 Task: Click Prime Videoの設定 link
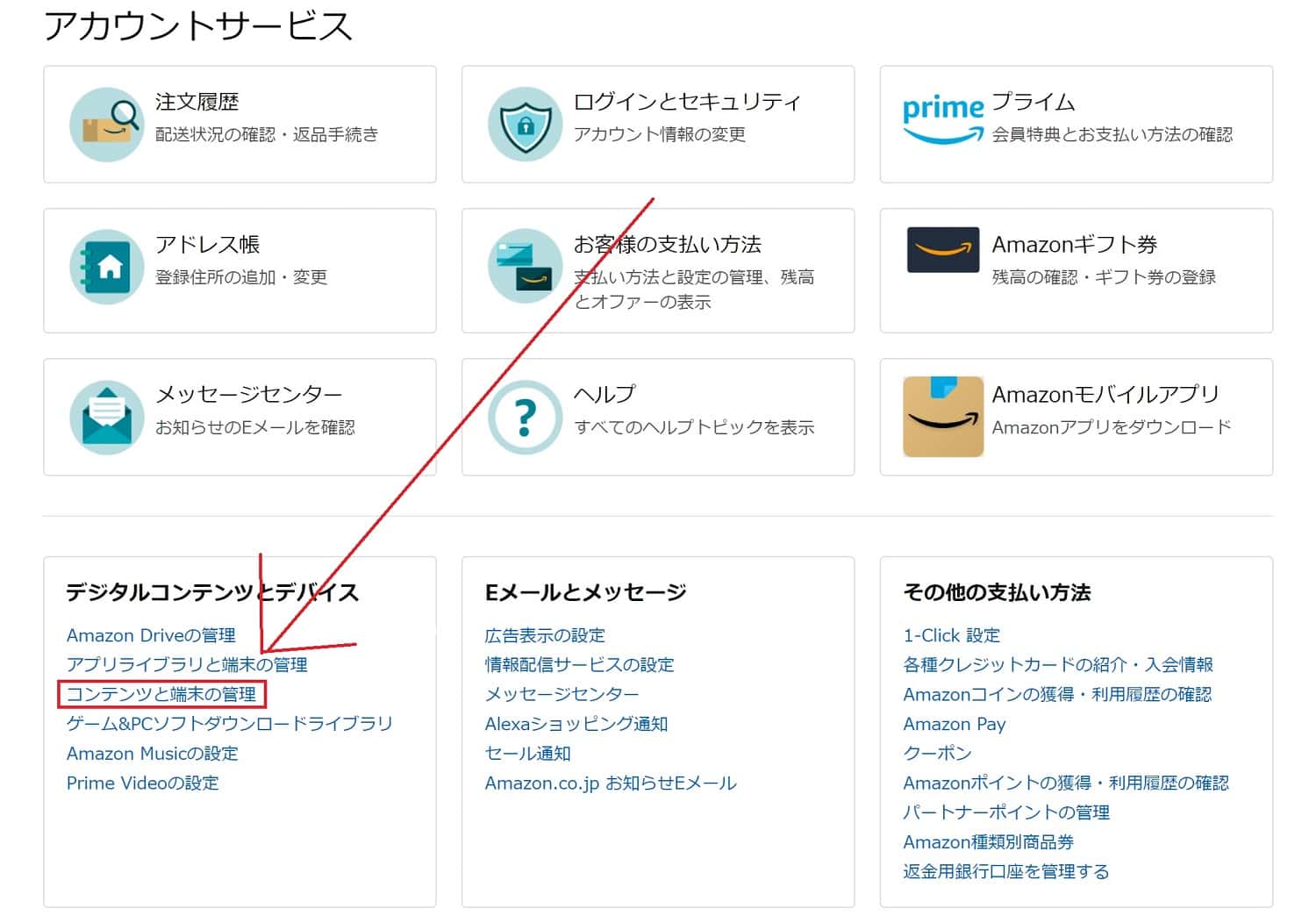point(143,783)
